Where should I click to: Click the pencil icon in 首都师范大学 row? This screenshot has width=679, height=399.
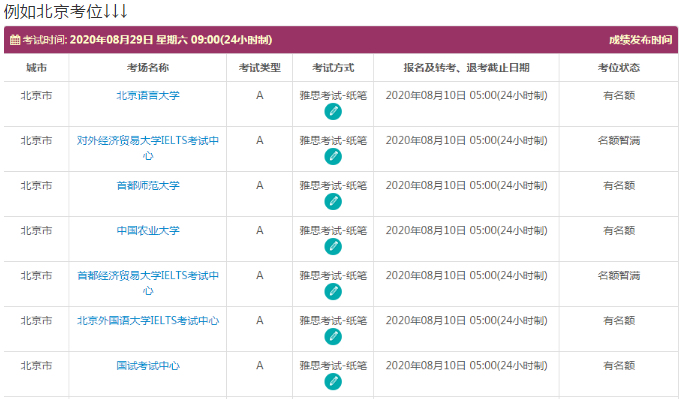(x=333, y=202)
